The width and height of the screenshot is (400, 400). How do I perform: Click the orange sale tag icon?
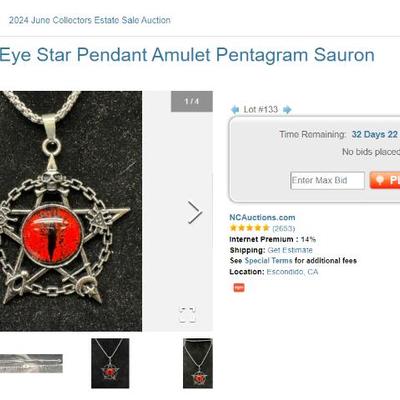[x=239, y=287]
